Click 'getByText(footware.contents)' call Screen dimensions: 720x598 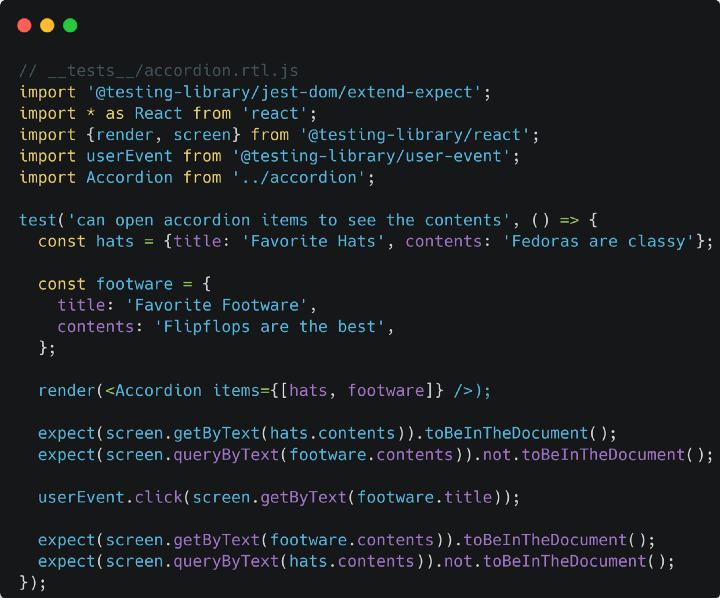(308, 540)
